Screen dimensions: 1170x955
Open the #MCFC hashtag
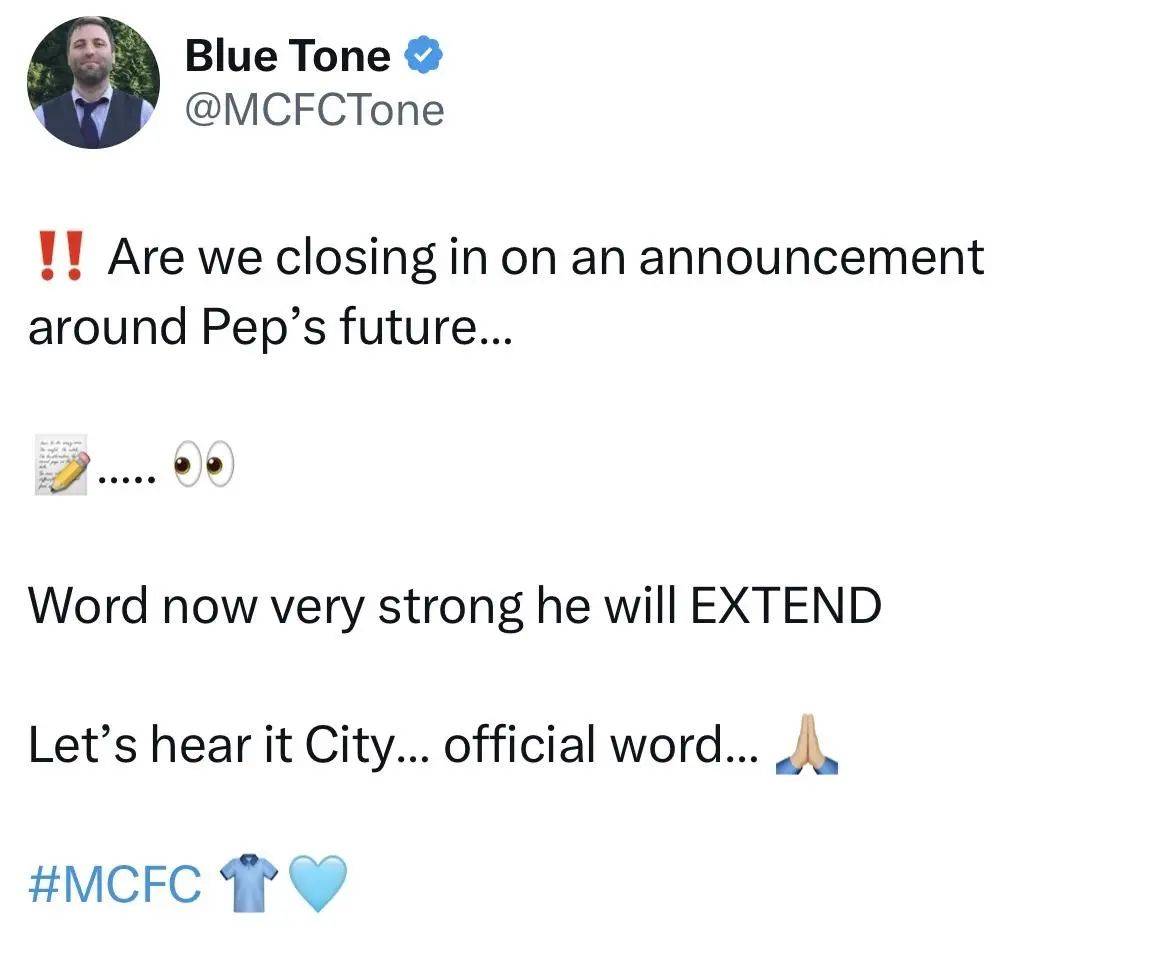coord(115,884)
